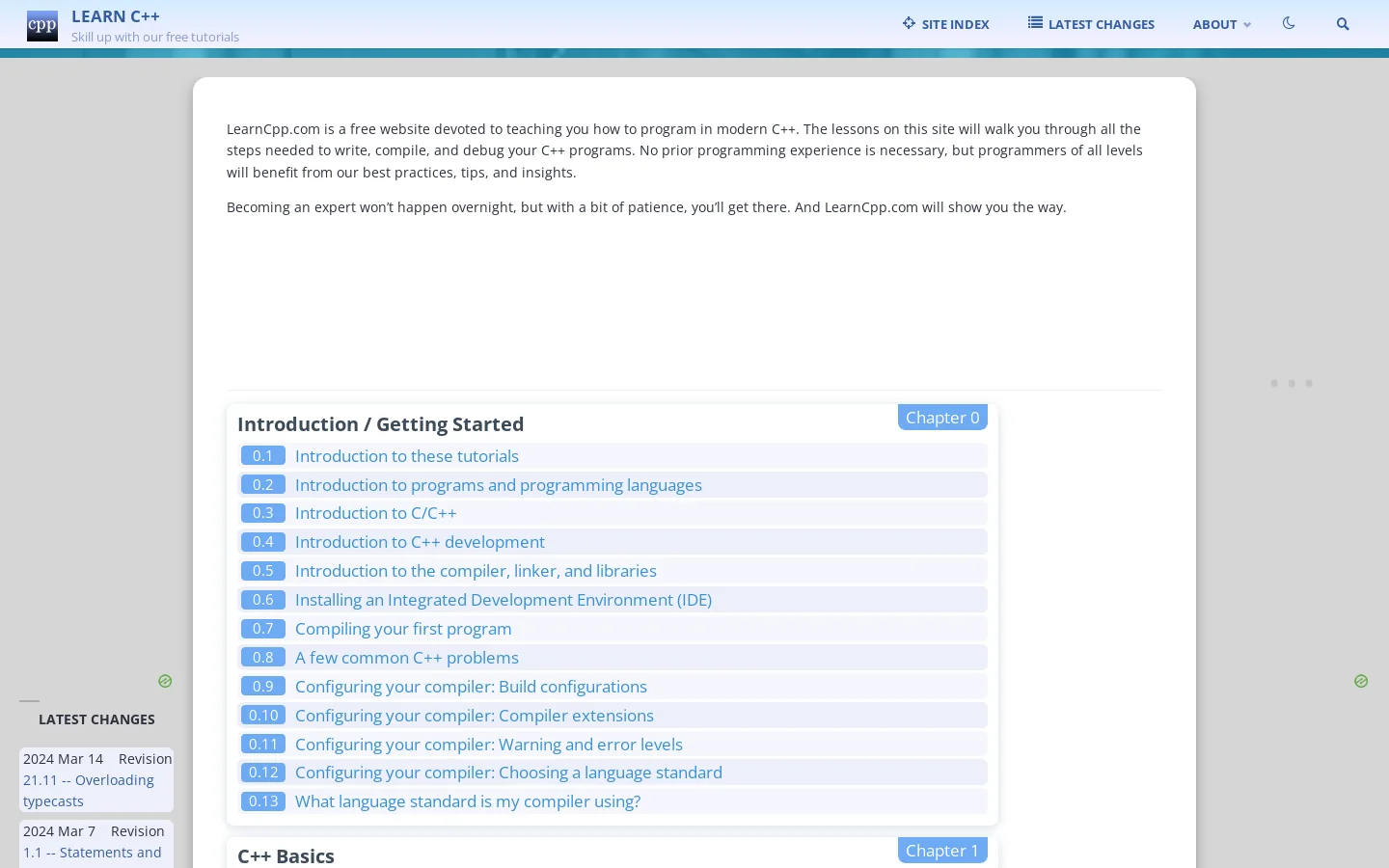The height and width of the screenshot is (868, 1389).
Task: Open the Site Index page
Action: click(946, 24)
